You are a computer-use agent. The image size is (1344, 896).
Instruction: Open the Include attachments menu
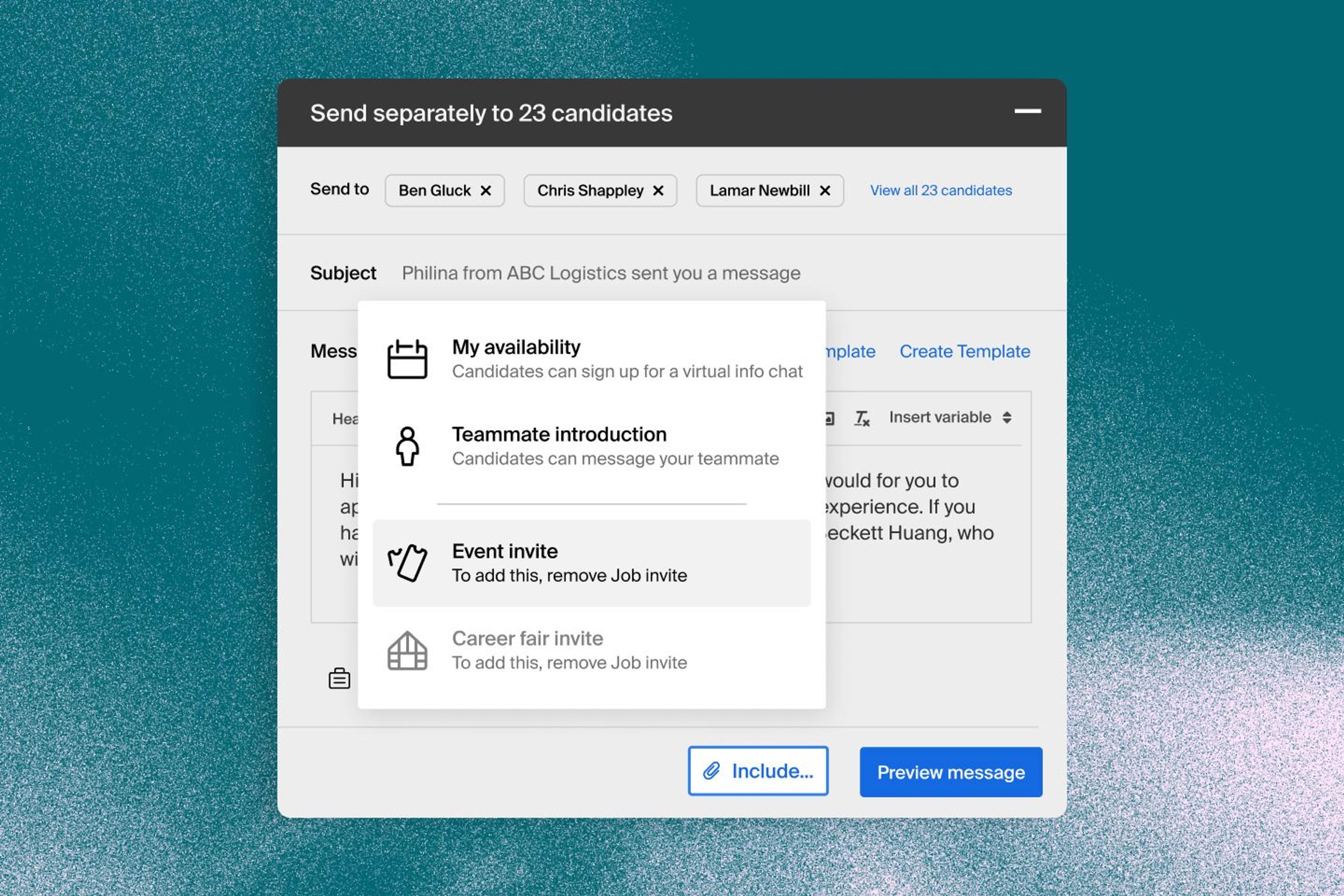click(x=758, y=771)
